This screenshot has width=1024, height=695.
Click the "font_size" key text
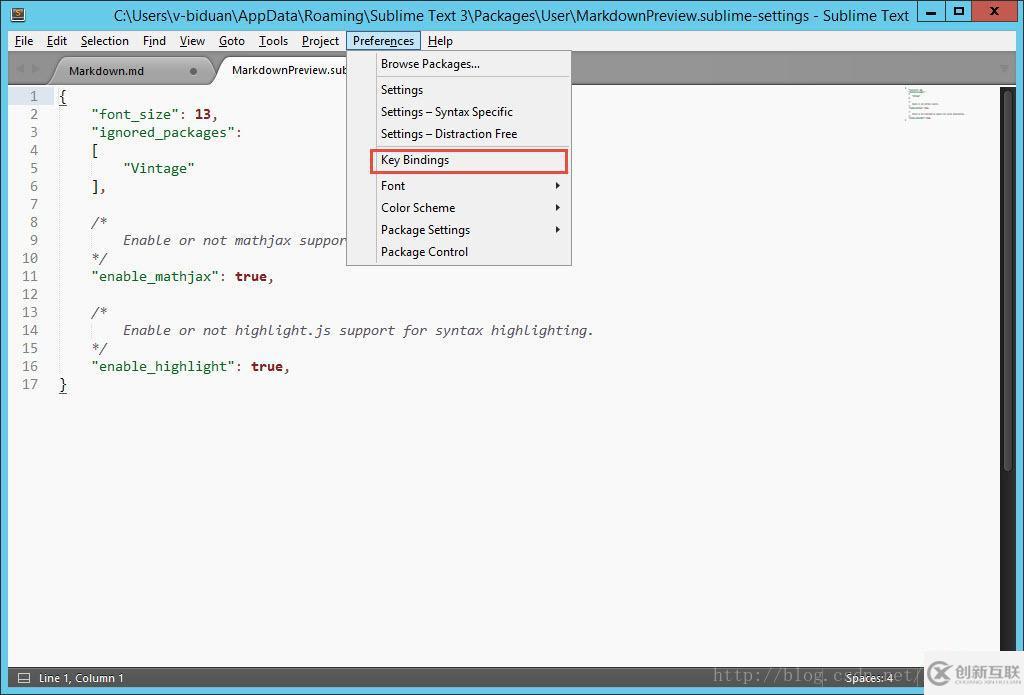click(135, 114)
